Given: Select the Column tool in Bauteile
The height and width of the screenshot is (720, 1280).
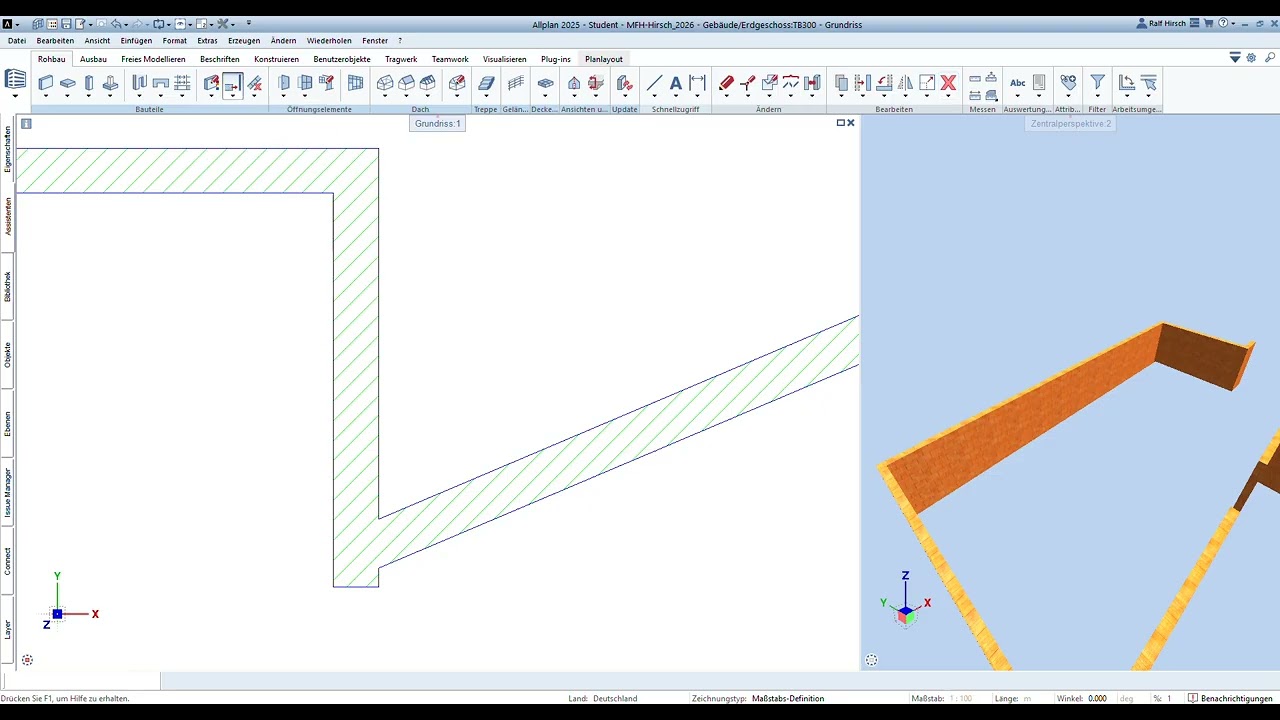Looking at the screenshot, I should pos(89,83).
